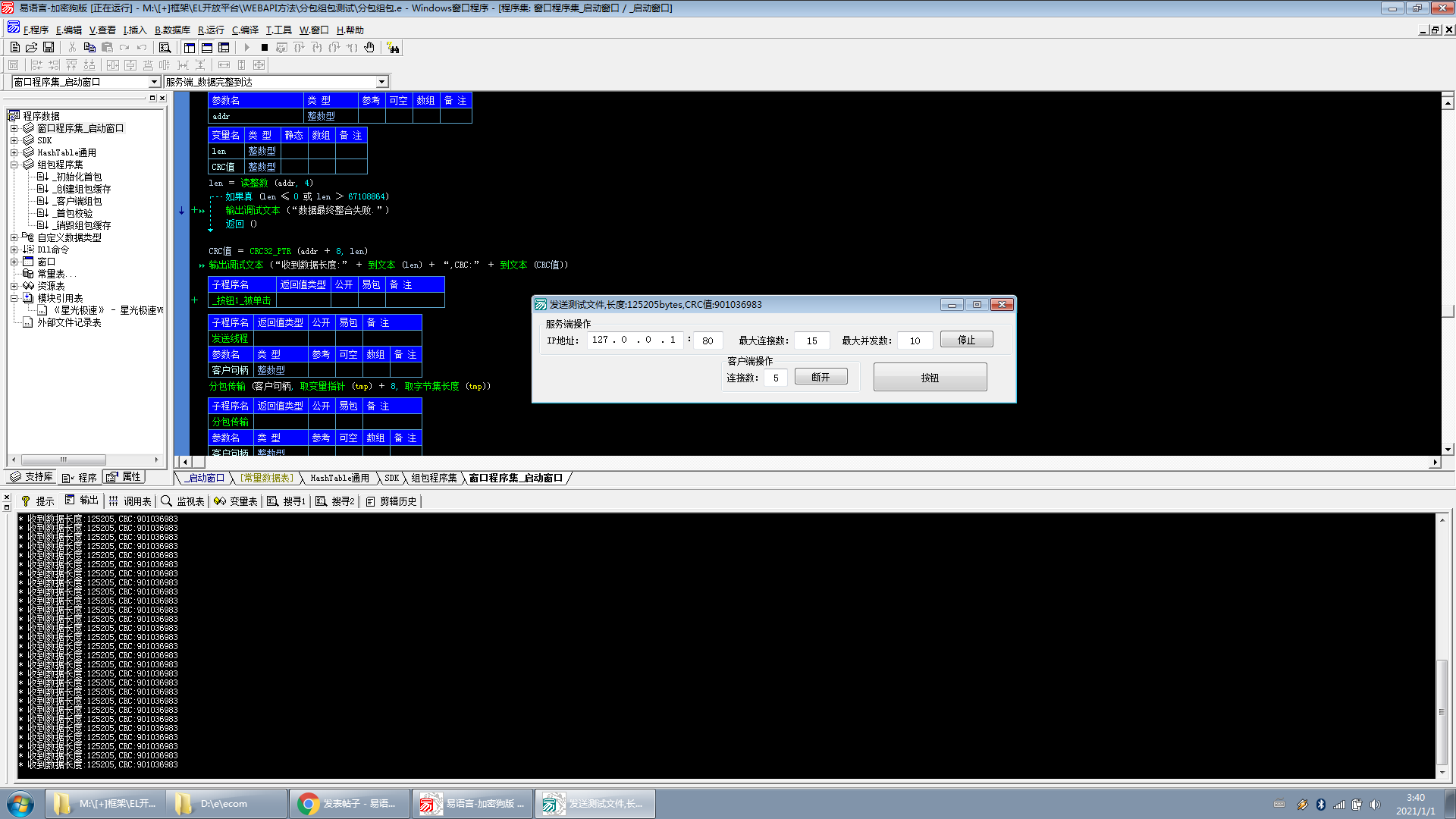1456x819 pixels.
Task: Click the _按钮1_被单击 subroutine name cell
Action: 243,300
